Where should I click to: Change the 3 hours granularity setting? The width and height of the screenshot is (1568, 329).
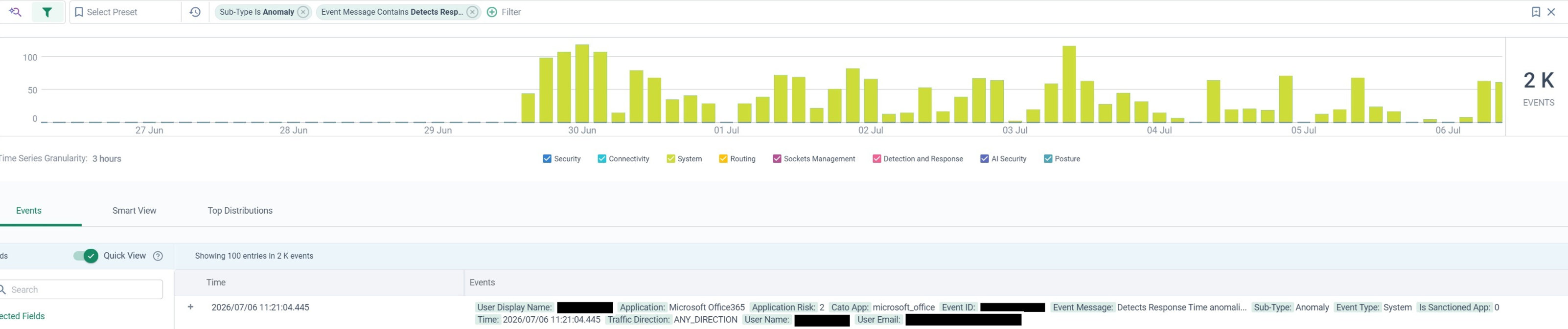107,159
